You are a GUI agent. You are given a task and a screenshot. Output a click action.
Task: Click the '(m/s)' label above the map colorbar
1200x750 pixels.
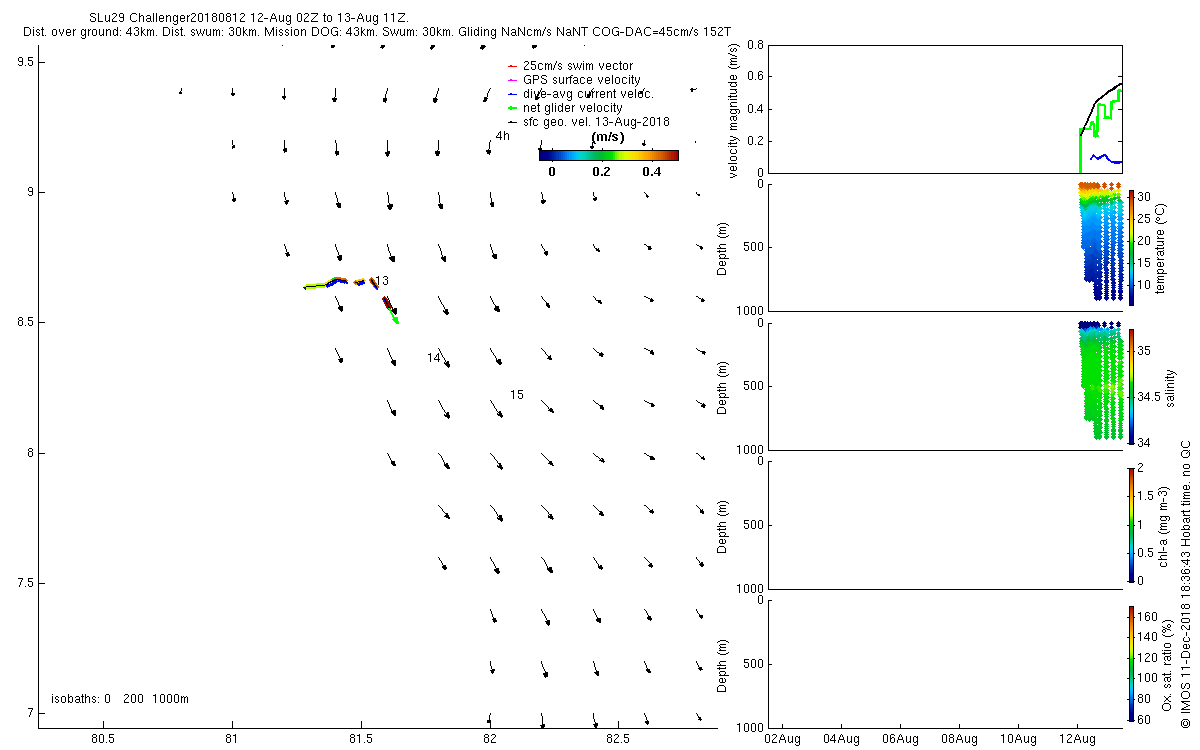point(608,137)
